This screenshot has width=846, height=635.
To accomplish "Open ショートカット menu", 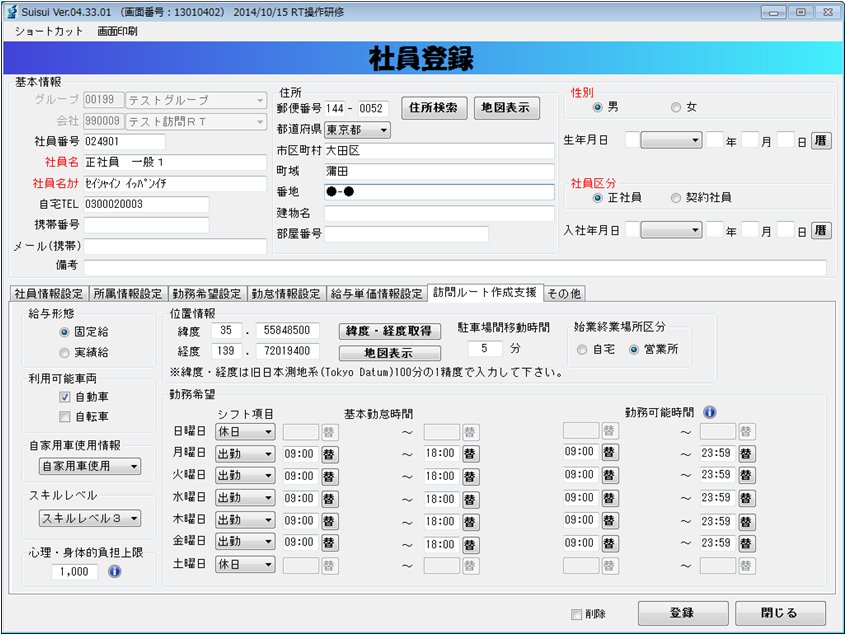I will [49, 31].
